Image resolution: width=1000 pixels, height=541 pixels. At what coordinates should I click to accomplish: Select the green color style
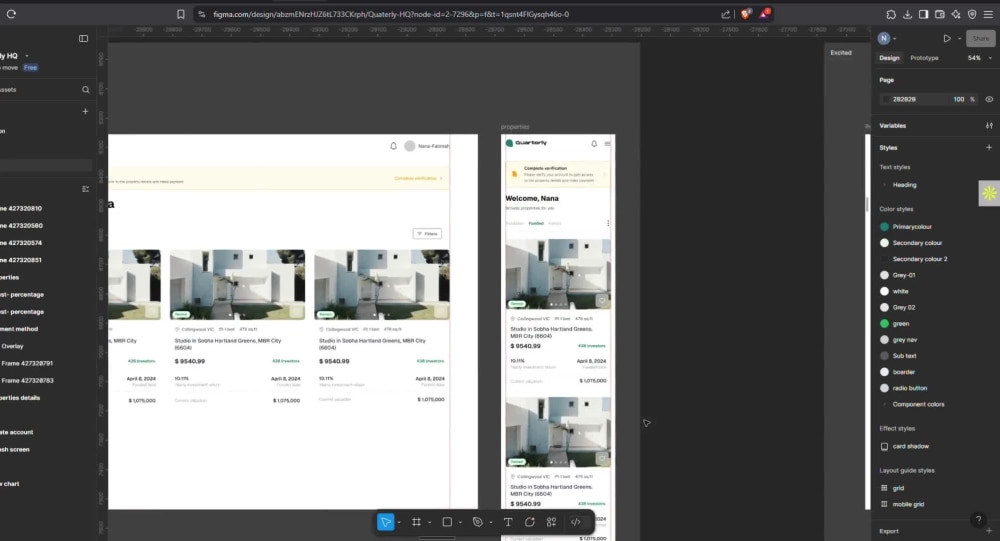(x=901, y=323)
